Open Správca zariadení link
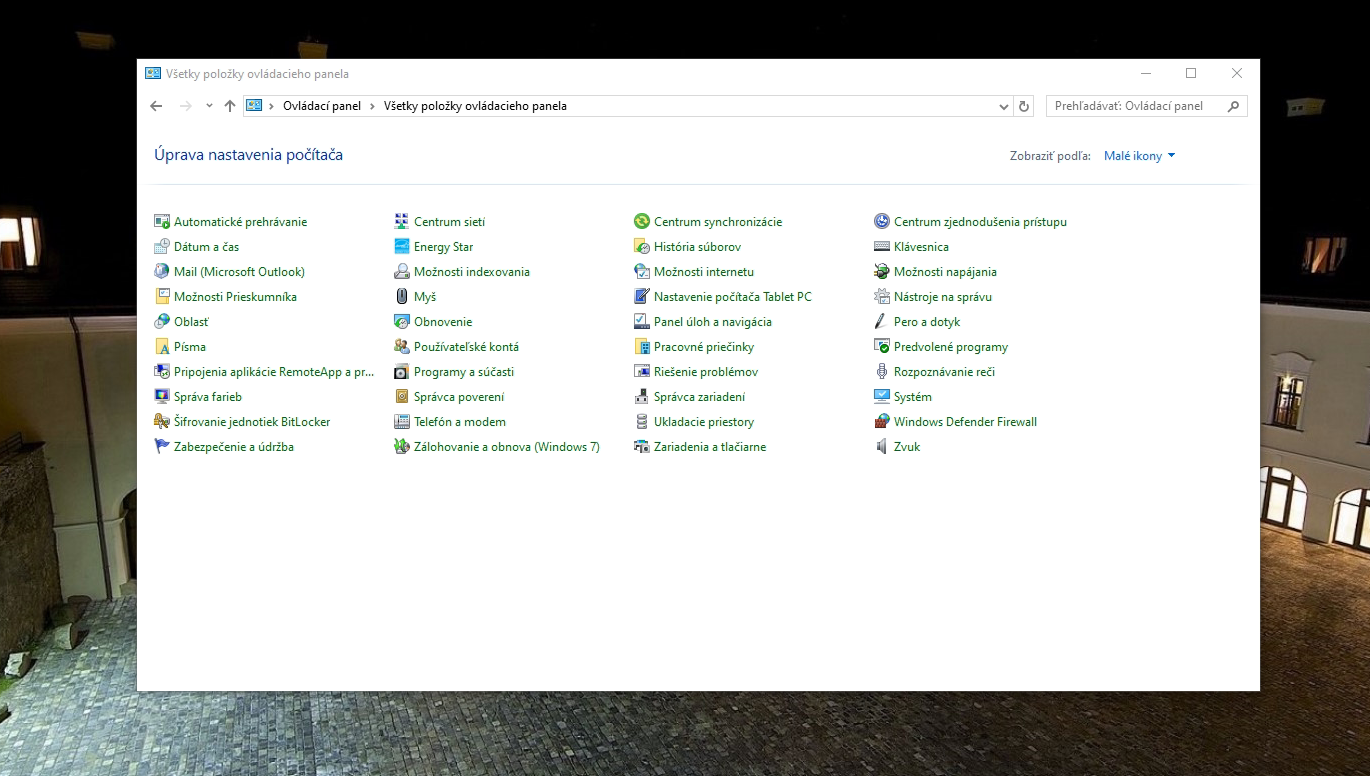The height and width of the screenshot is (776, 1370). coord(699,397)
